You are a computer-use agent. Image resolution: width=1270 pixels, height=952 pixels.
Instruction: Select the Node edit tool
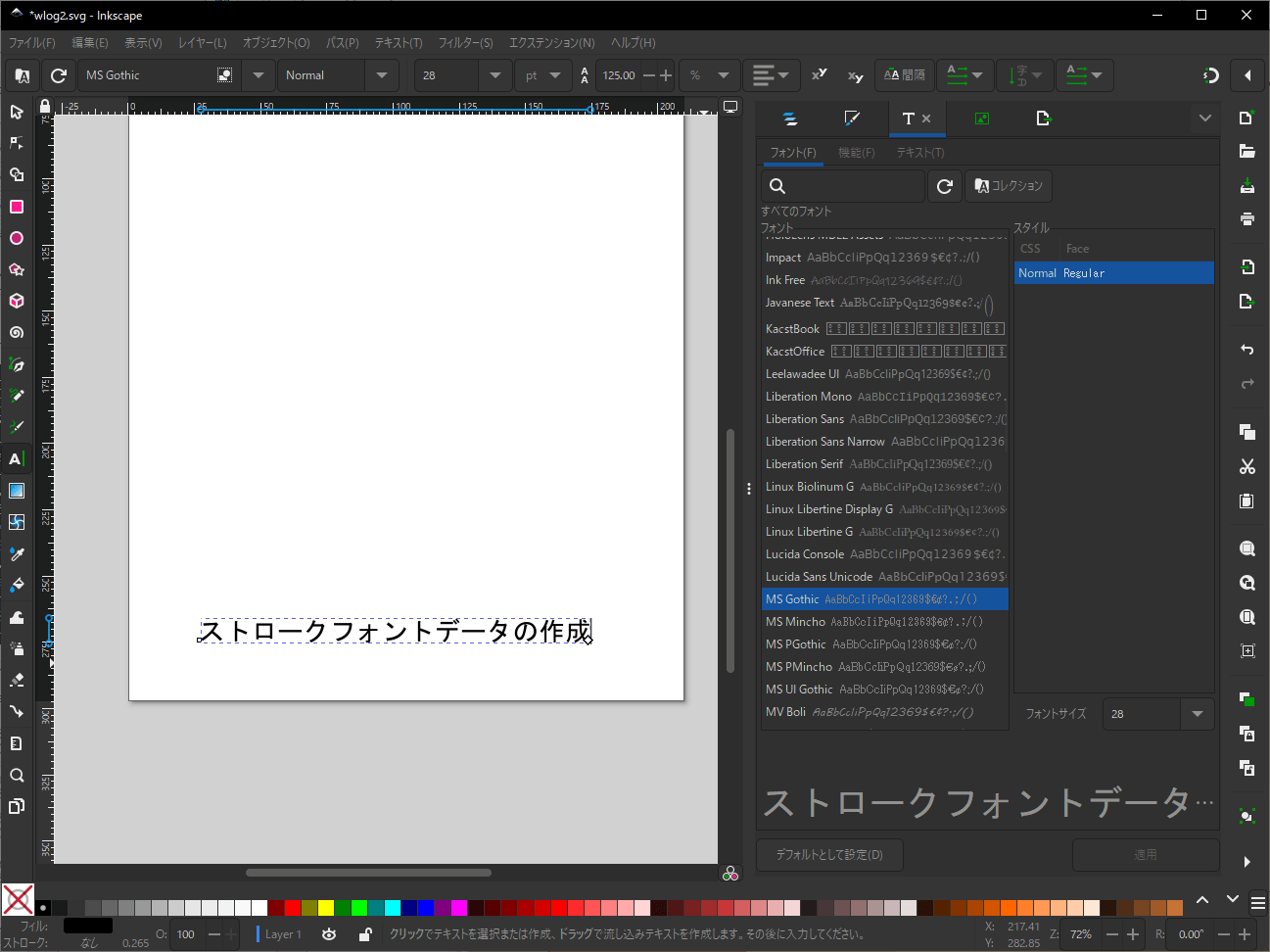(17, 143)
